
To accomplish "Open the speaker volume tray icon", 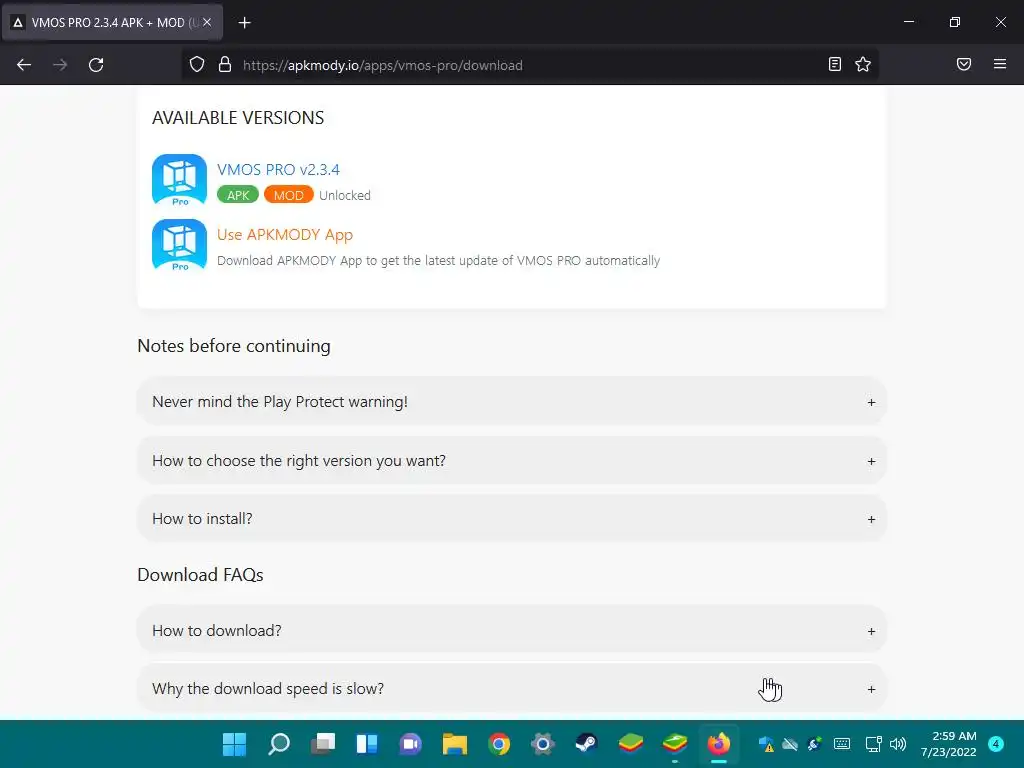I will [898, 744].
